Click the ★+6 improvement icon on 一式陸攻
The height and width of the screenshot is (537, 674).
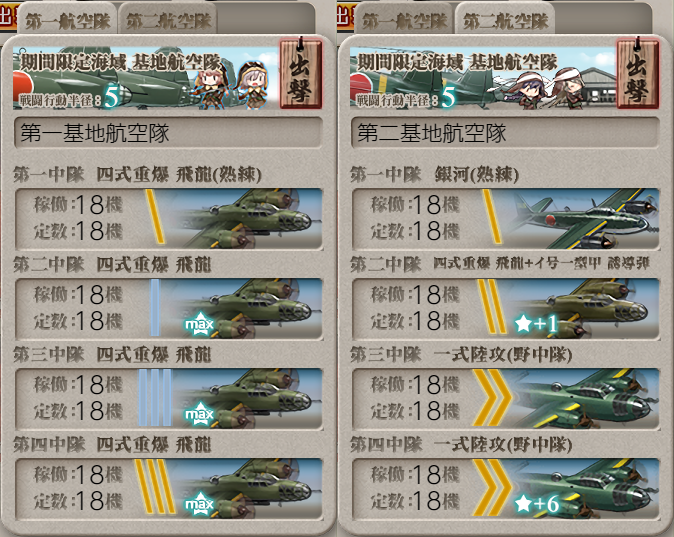(x=536, y=503)
